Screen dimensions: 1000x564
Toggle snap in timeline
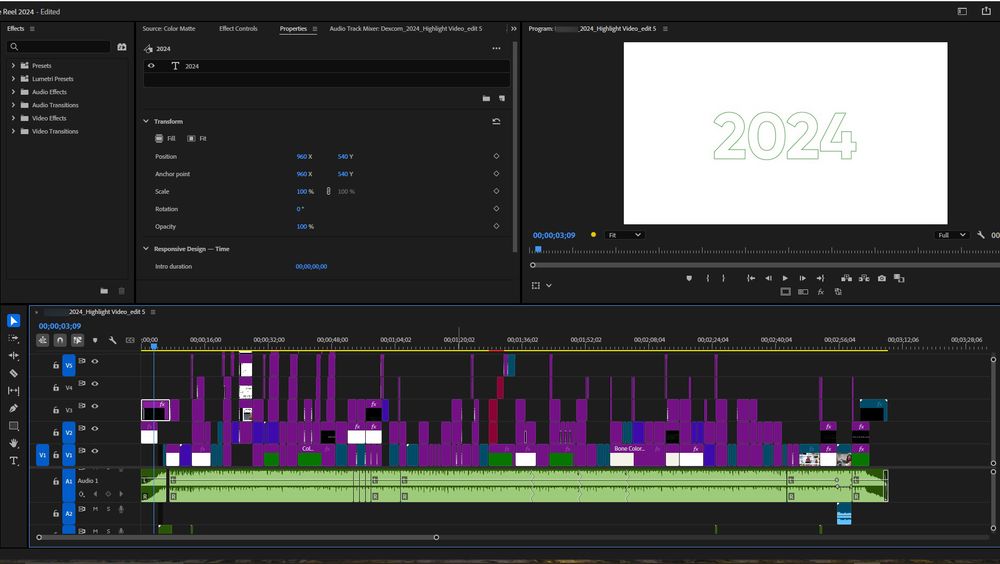point(60,340)
